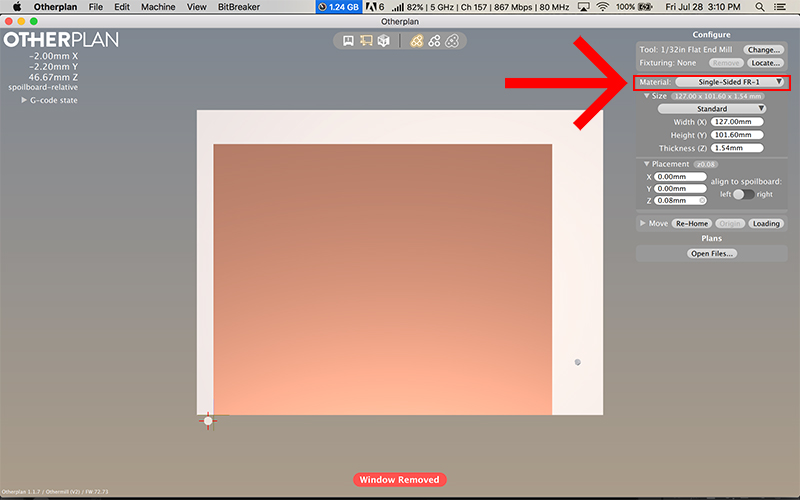Open the Otherplan application menu
Image resolution: width=800 pixels, height=500 pixels.
pos(55,7)
